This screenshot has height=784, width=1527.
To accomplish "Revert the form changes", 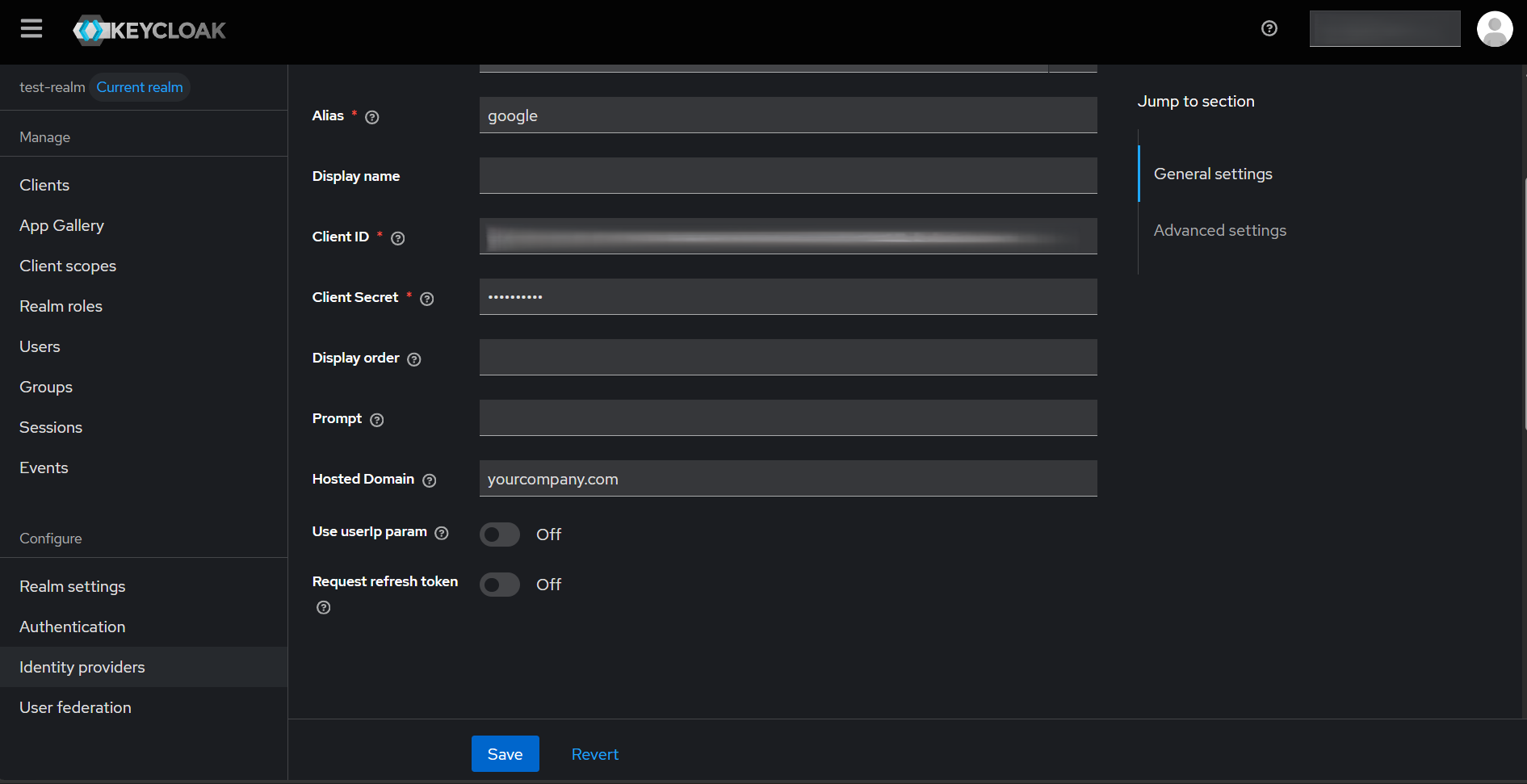I will pos(595,754).
